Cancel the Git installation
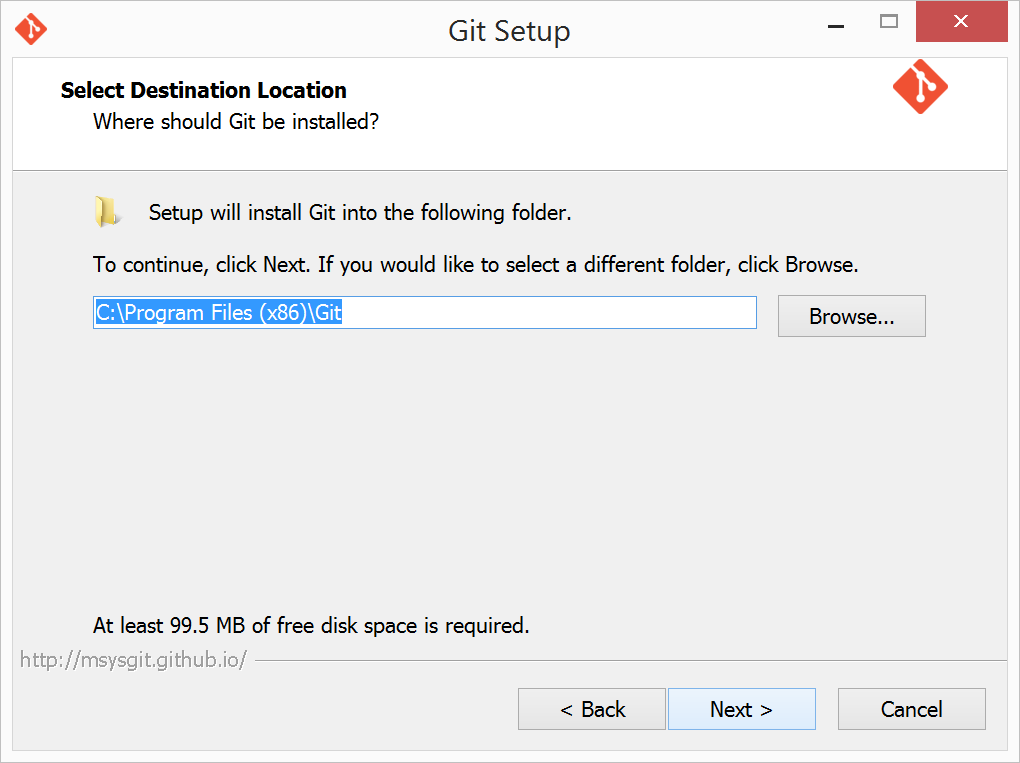The height and width of the screenshot is (763, 1020). pyautogui.click(x=911, y=709)
